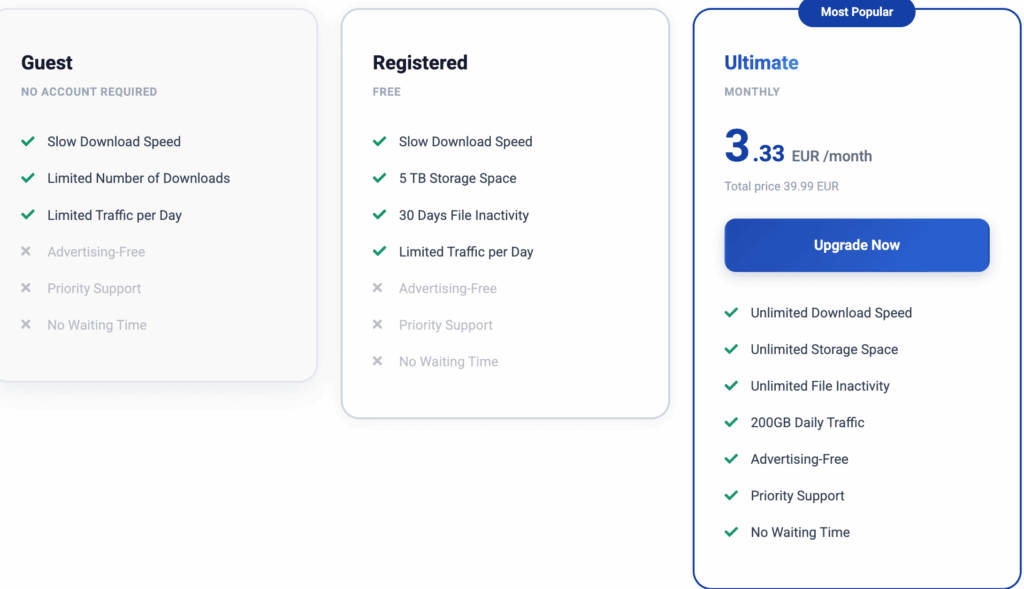The width and height of the screenshot is (1024, 589).
Task: Click checkmark beside 30 Days File Inactivity
Action: point(379,215)
